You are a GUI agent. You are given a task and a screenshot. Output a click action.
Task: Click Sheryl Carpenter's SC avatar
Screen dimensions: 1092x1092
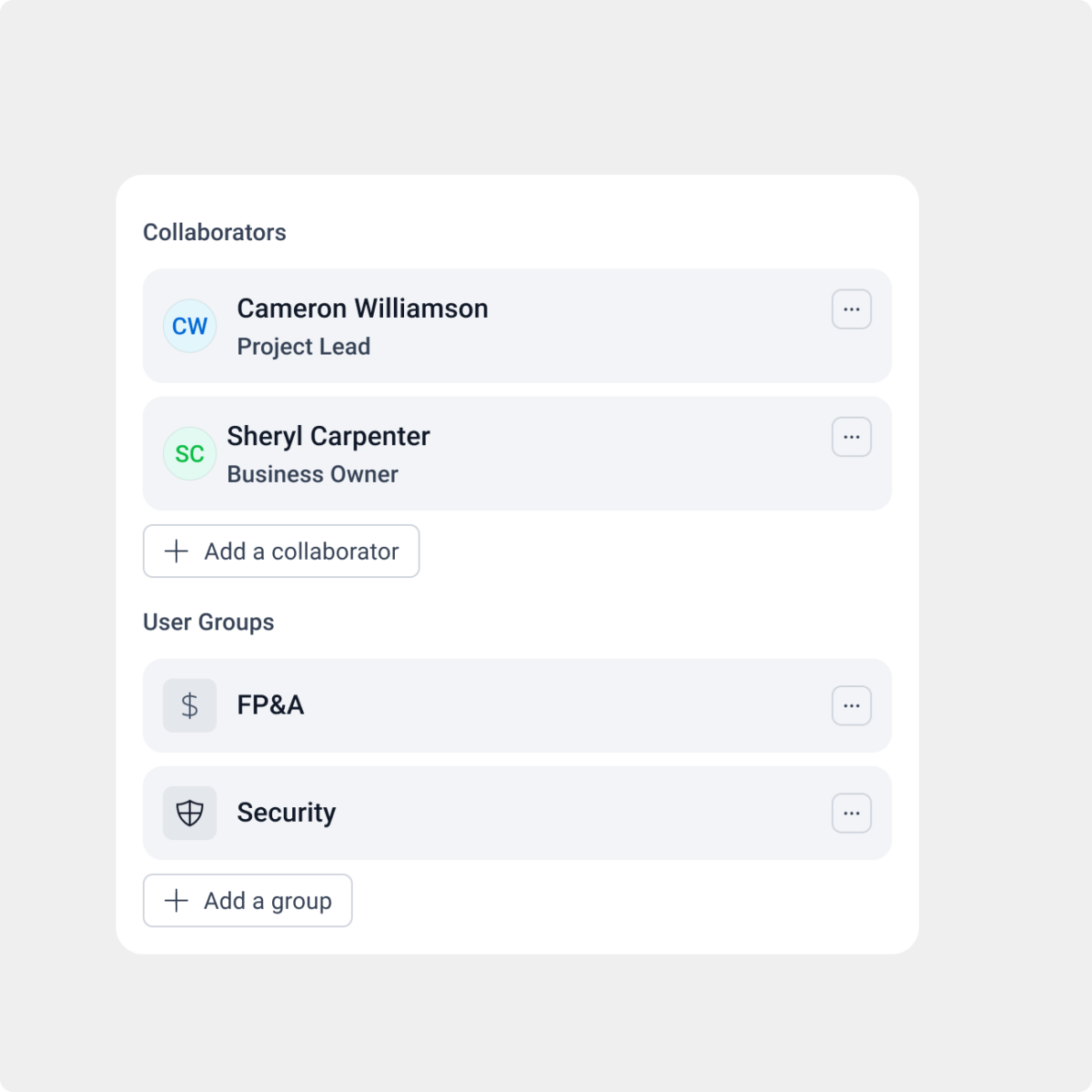click(x=189, y=453)
